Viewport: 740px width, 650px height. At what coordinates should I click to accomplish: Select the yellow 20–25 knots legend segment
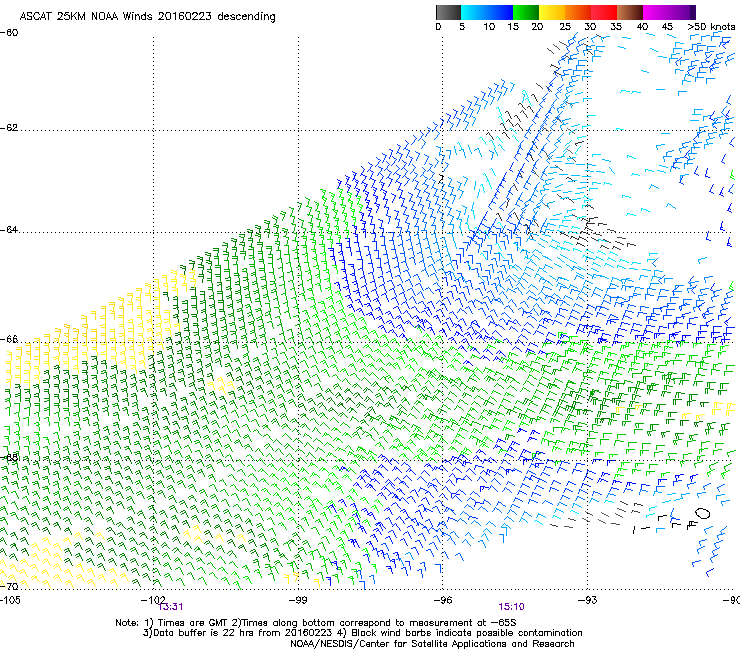tap(552, 12)
